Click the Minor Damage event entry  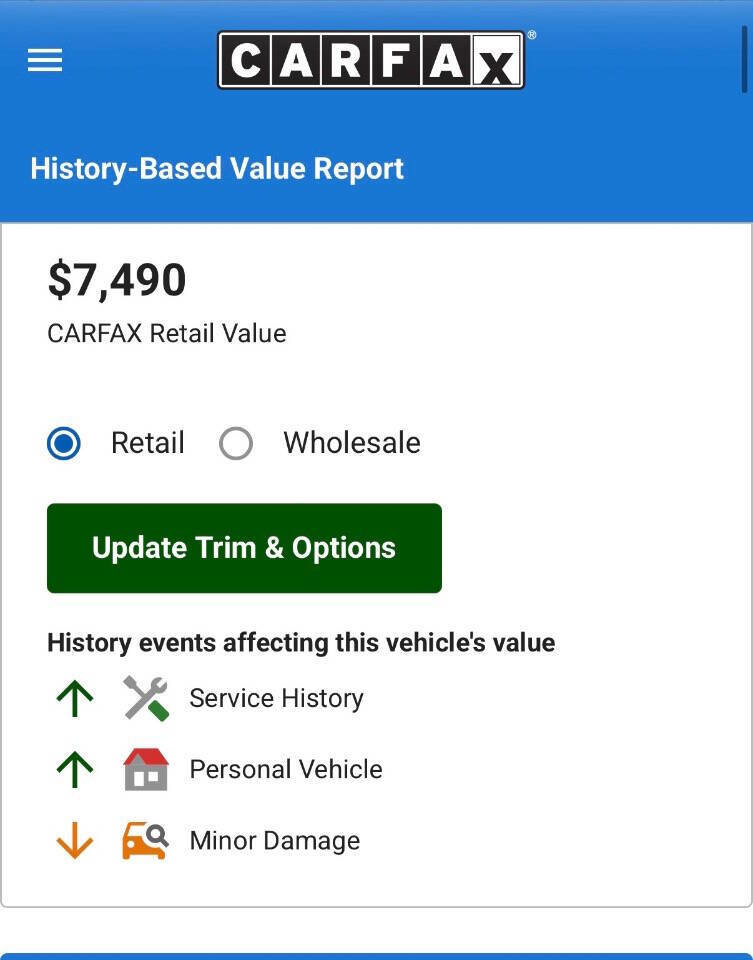click(273, 840)
